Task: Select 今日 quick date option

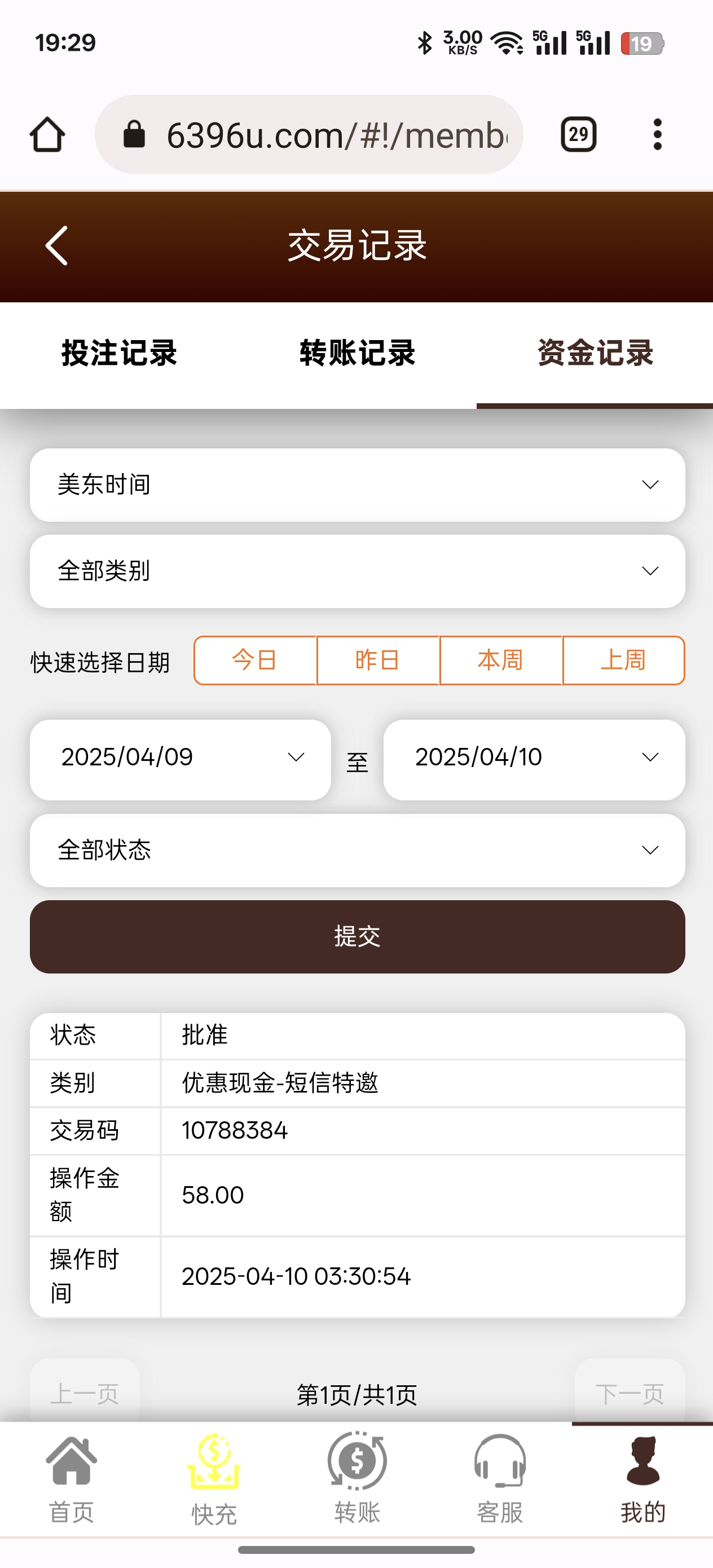Action: [255, 660]
